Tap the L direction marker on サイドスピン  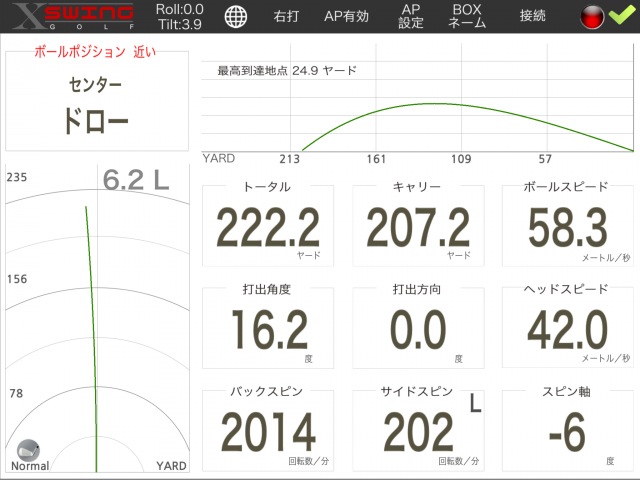[475, 403]
